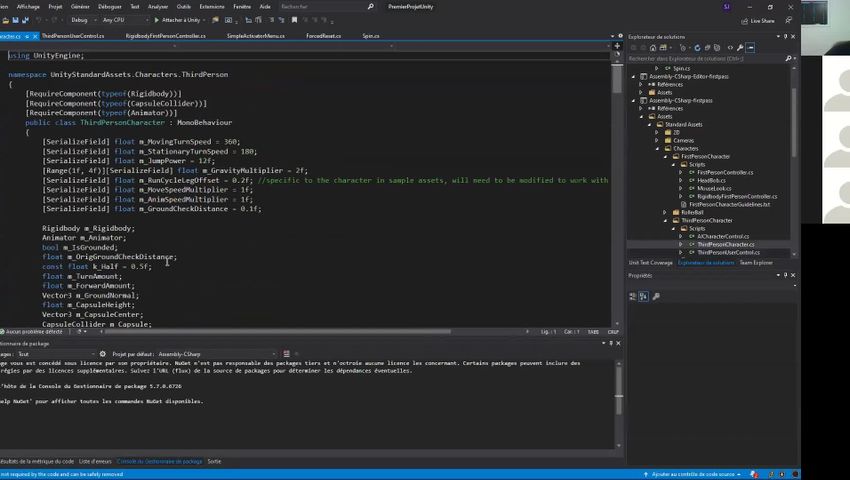The height and width of the screenshot is (480, 850).
Task: Click the feedback icon beside Live Share
Action: [789, 21]
